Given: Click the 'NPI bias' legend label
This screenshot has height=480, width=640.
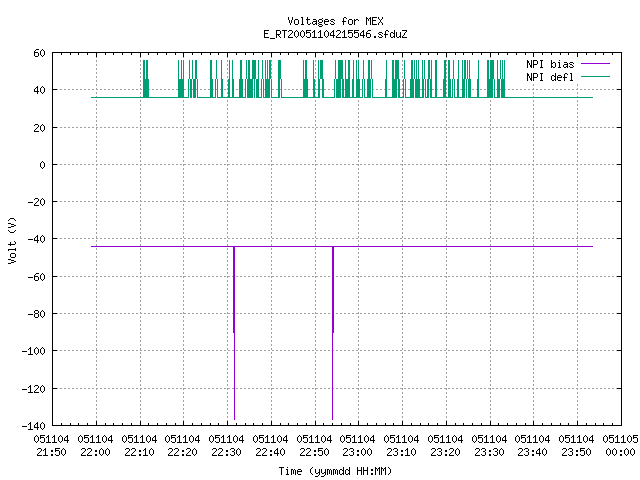Looking at the screenshot, I should tap(550, 64).
